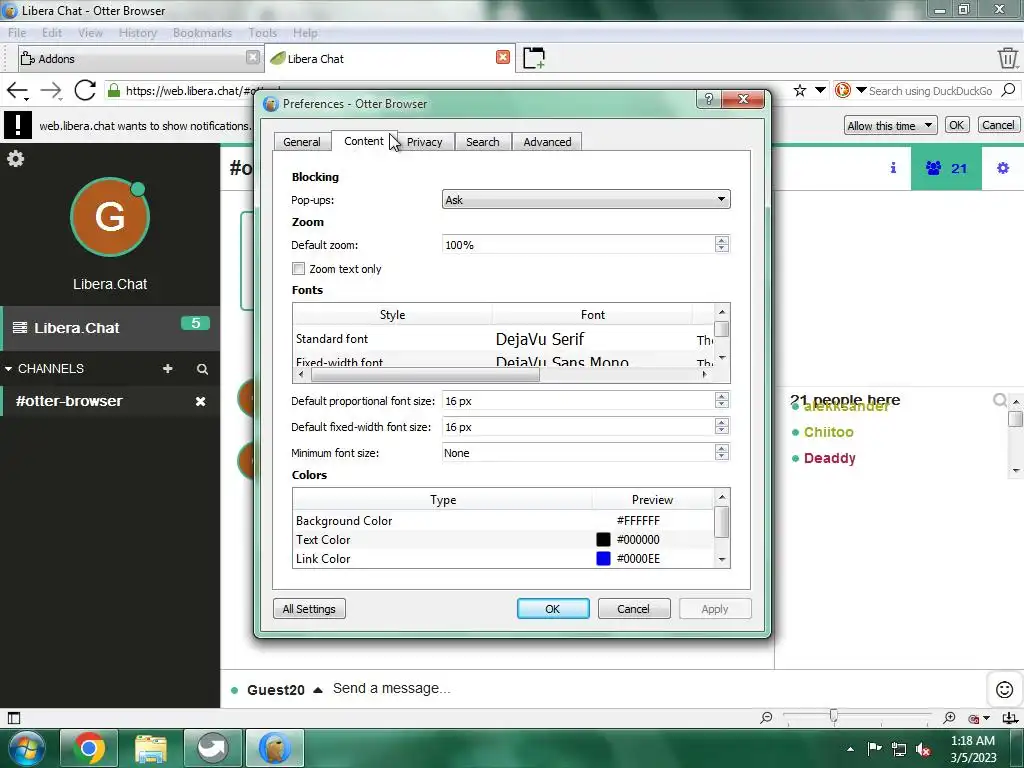The image size is (1024, 768).
Task: Open Windows Explorer from the taskbar
Action: point(151,748)
